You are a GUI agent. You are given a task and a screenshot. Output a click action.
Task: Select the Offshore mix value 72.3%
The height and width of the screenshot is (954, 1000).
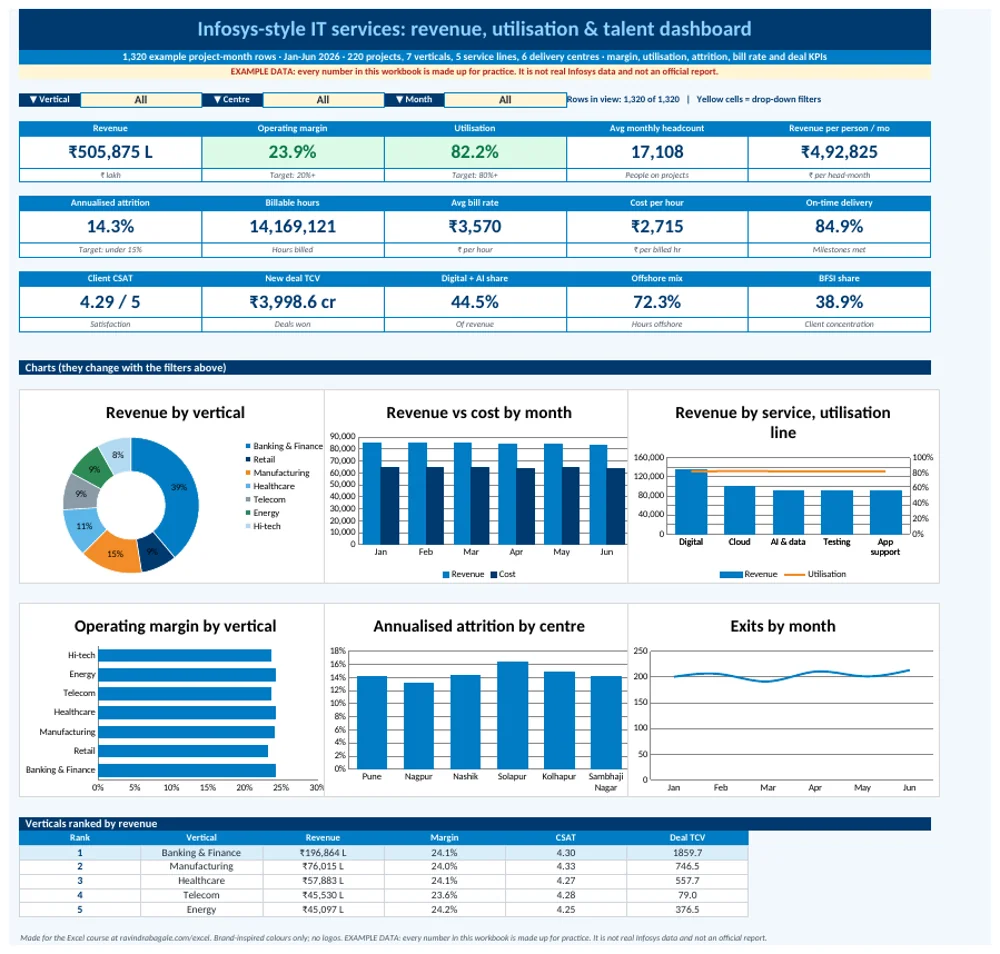657,302
